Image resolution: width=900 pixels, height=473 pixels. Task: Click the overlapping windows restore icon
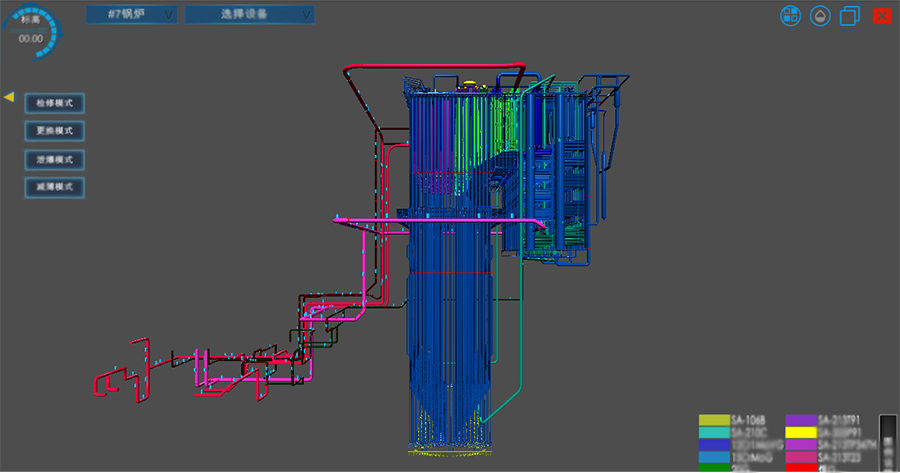pos(850,15)
